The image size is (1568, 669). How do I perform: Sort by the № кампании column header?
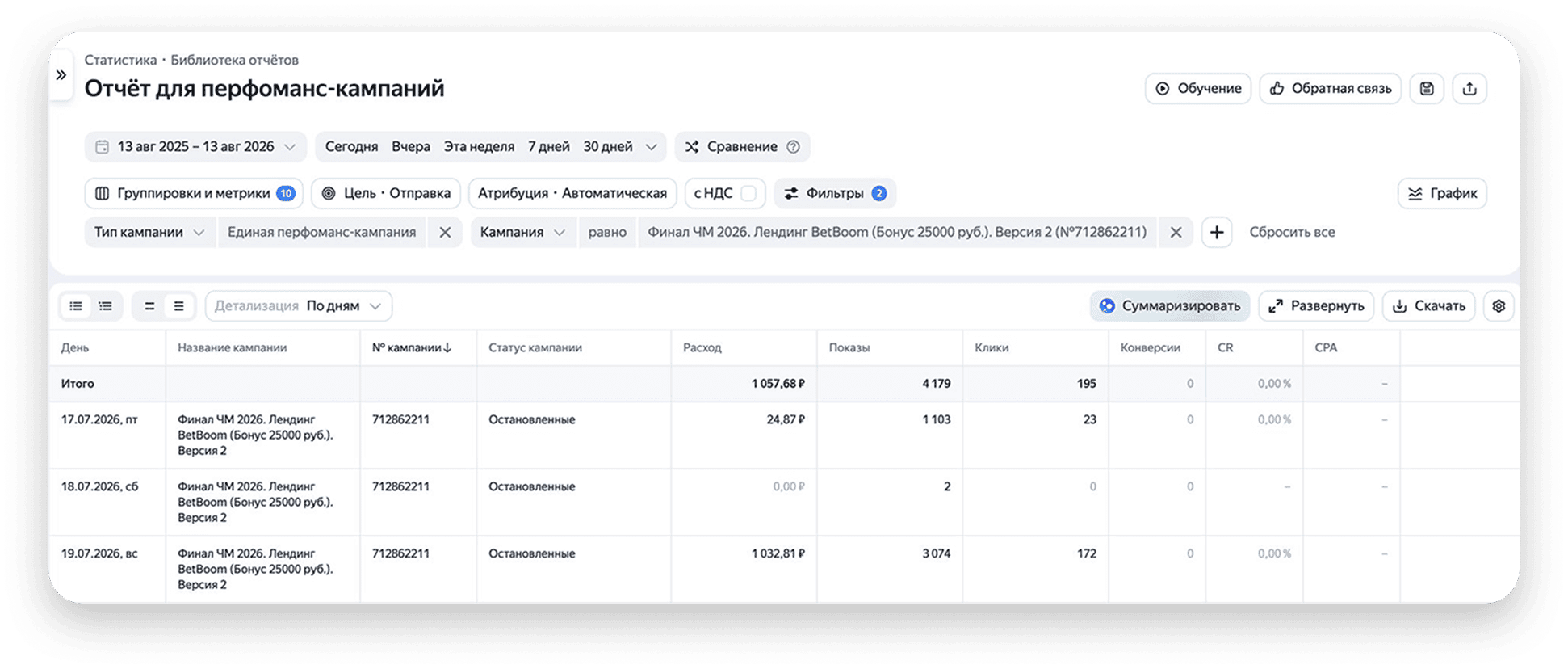pos(411,348)
